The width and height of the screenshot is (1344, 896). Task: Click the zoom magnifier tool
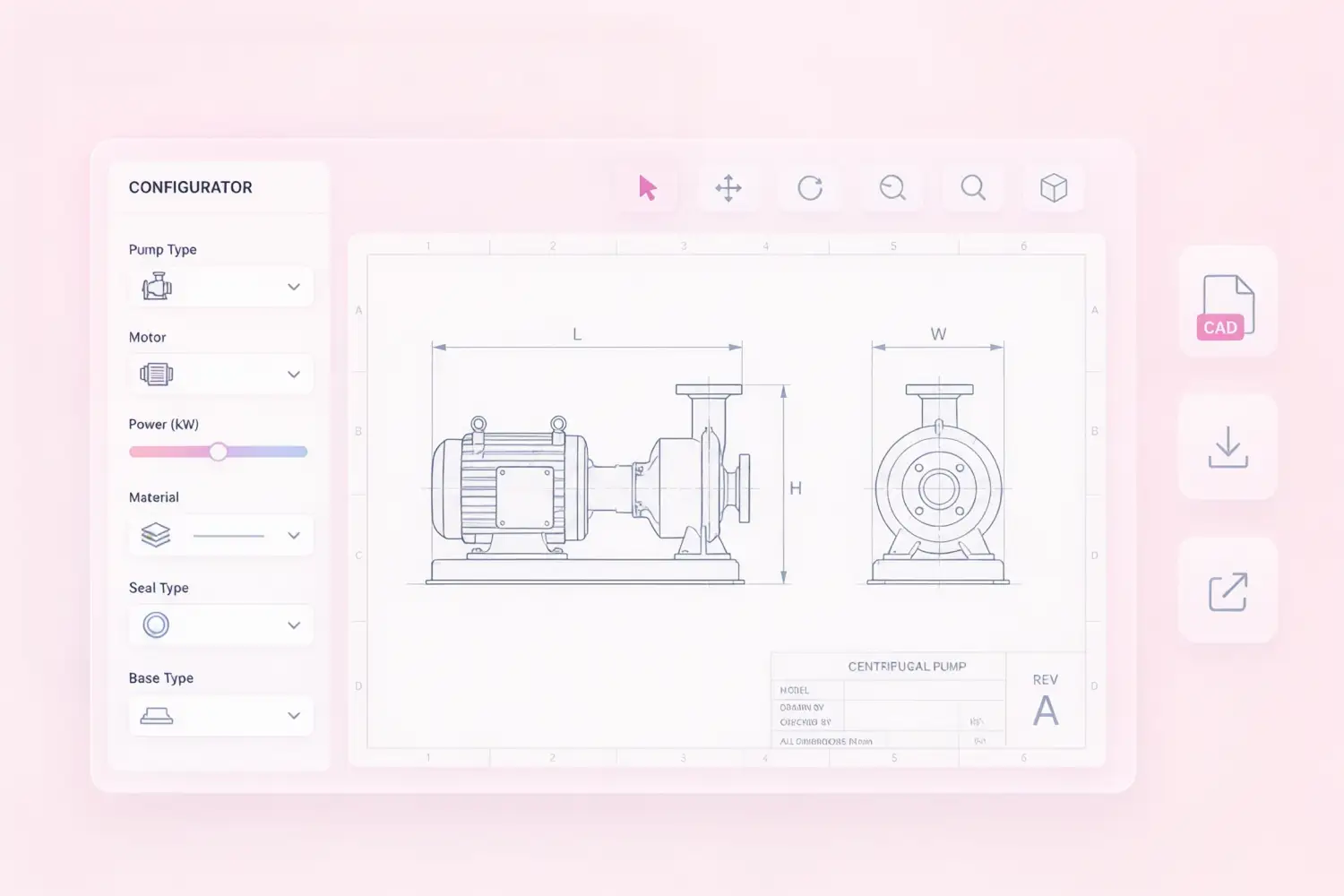[x=973, y=188]
